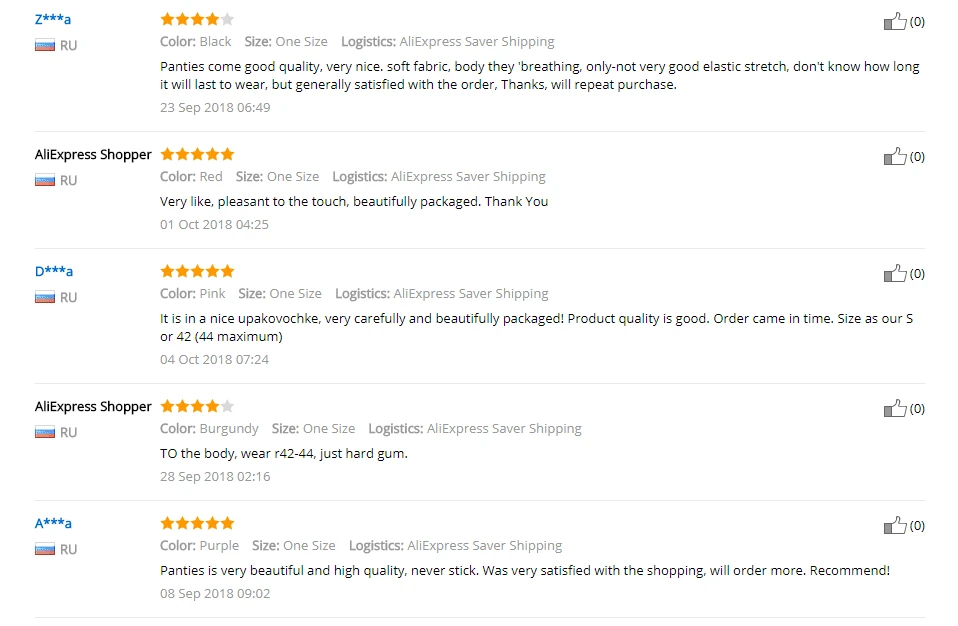
Task: Click helpful count (0) on A***a's review
Action: click(917, 526)
